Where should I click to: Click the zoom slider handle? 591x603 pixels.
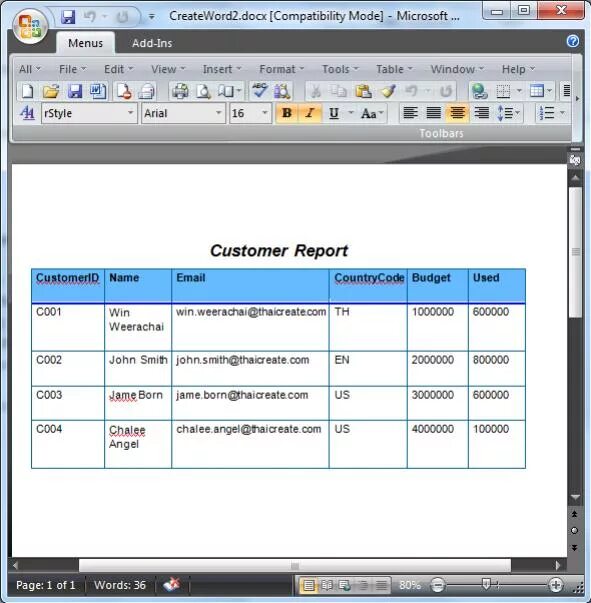coord(486,585)
